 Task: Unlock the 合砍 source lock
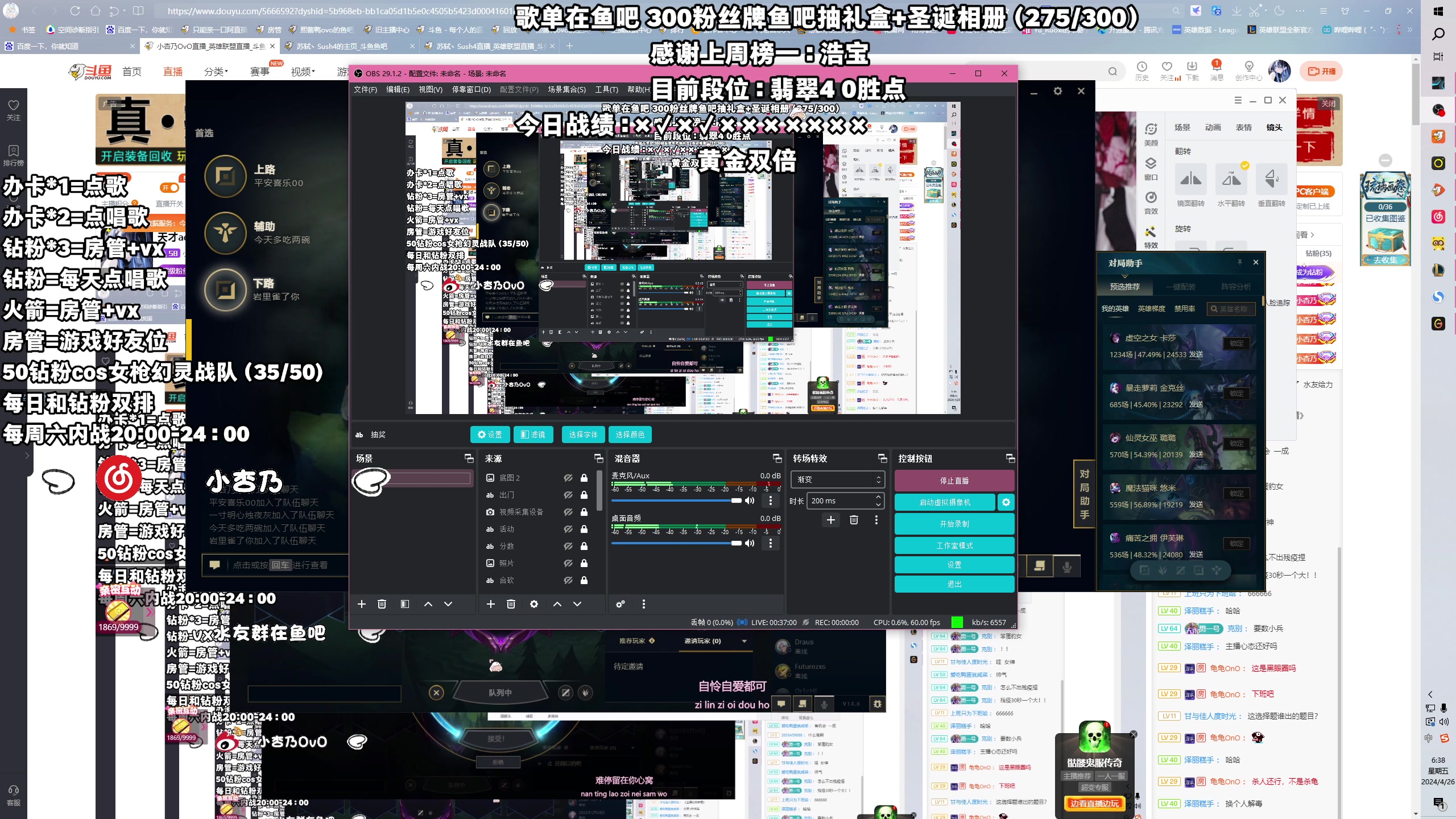pyautogui.click(x=584, y=580)
